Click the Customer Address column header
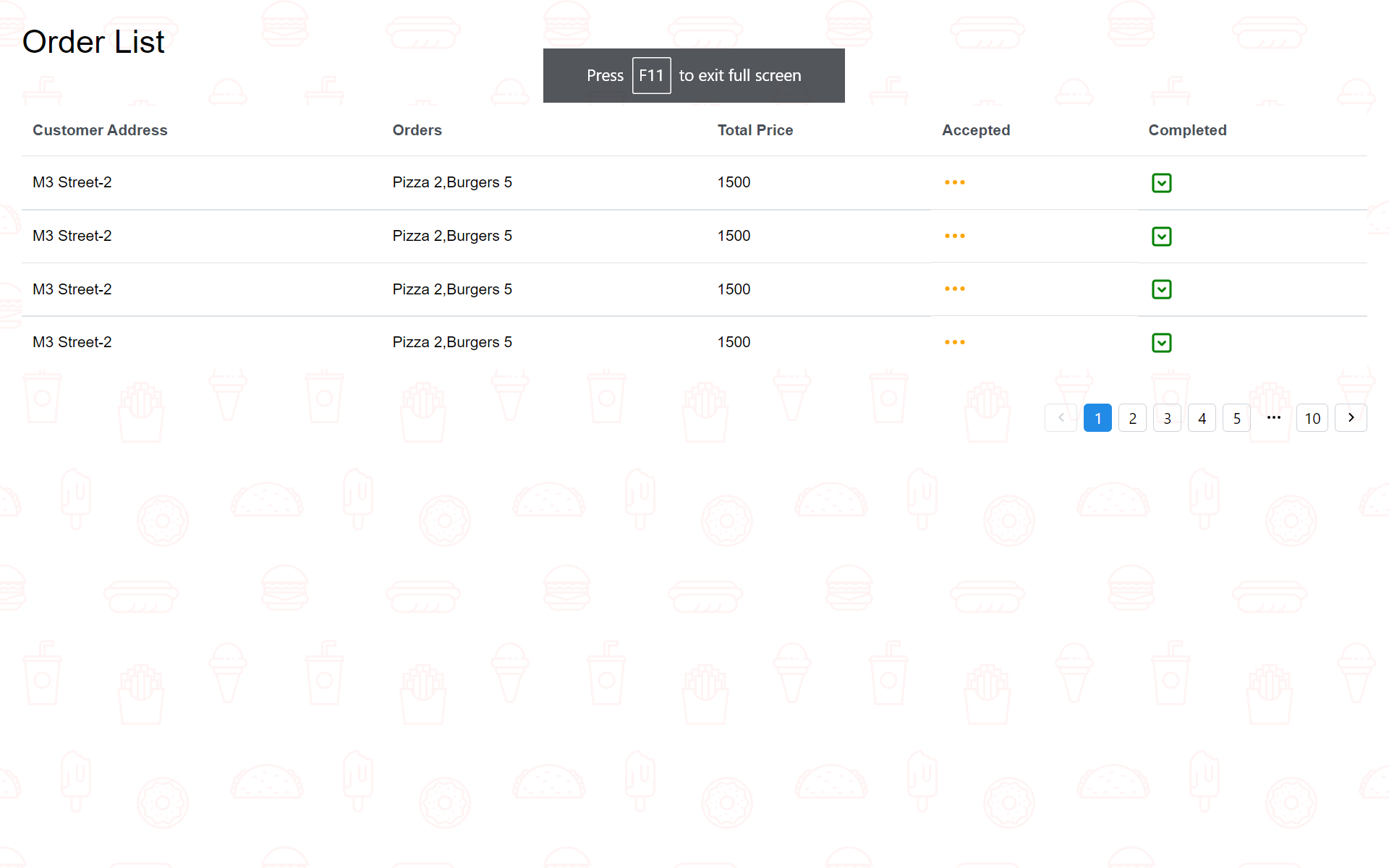This screenshot has height=868, width=1389. coord(100,130)
